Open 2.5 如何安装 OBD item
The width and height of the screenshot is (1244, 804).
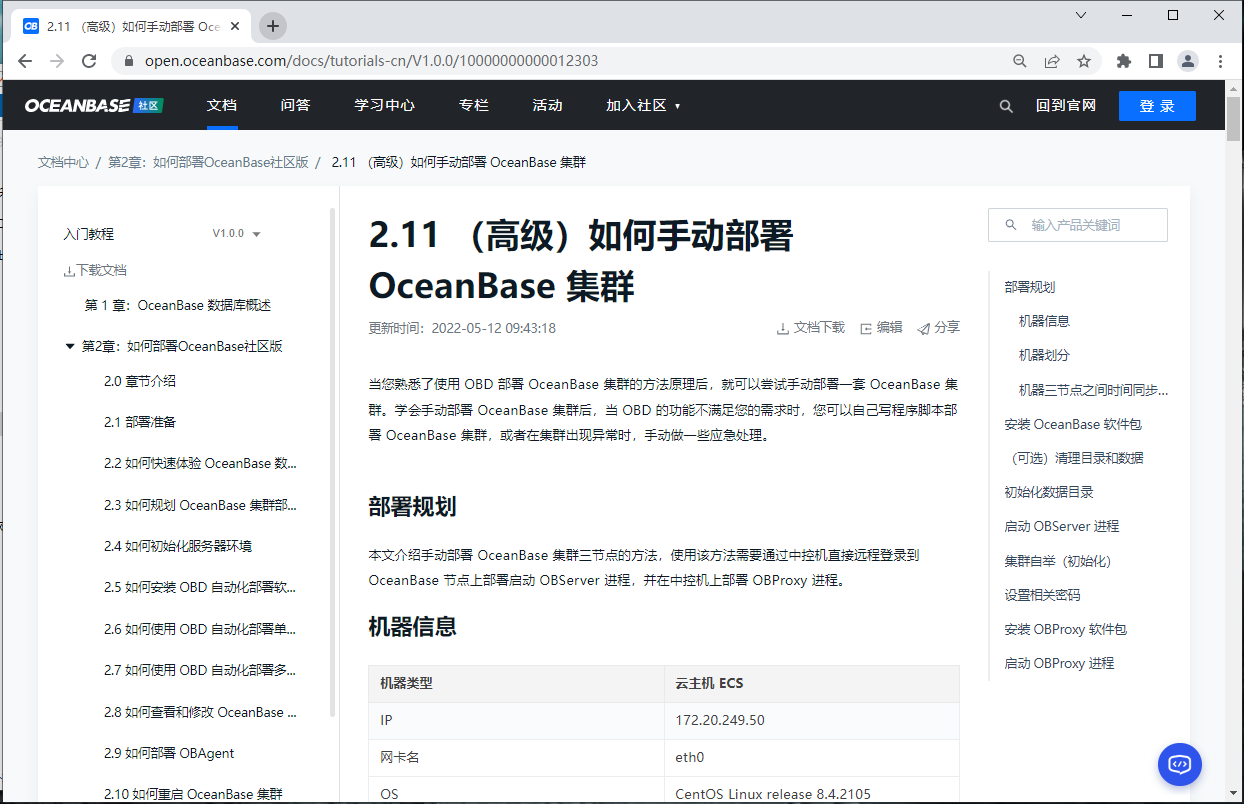point(200,587)
